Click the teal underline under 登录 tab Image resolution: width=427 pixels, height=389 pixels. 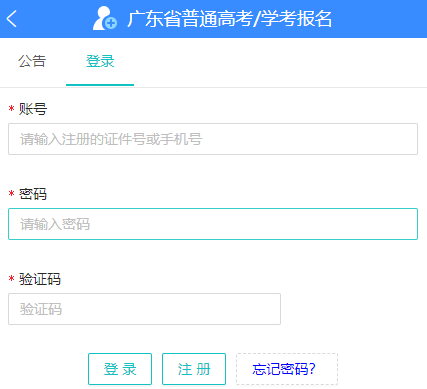point(100,85)
